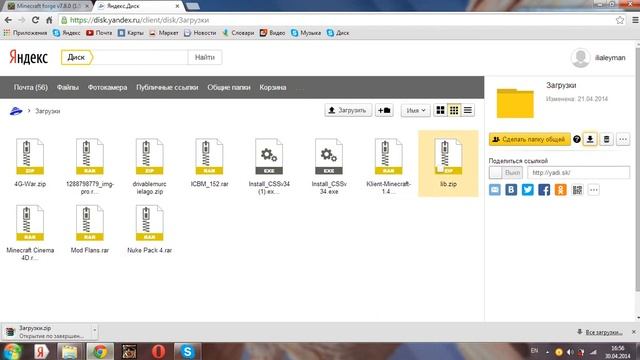Select the Install_CSSv34.exe file
Screen dimensions: 640x360
pos(329,166)
